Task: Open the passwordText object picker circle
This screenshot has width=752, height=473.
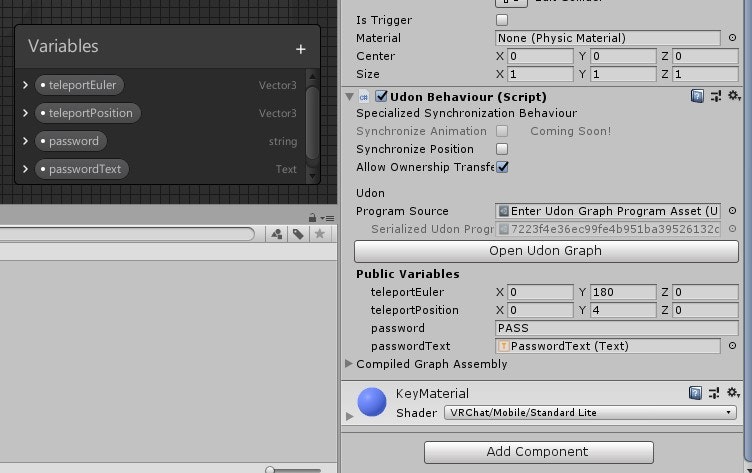Action: pos(732,345)
